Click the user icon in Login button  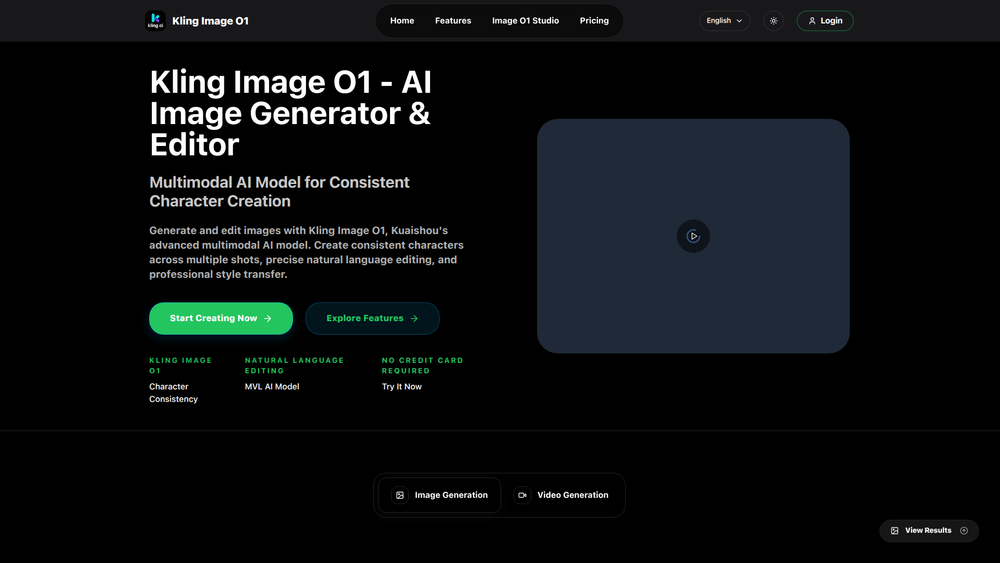pos(812,21)
